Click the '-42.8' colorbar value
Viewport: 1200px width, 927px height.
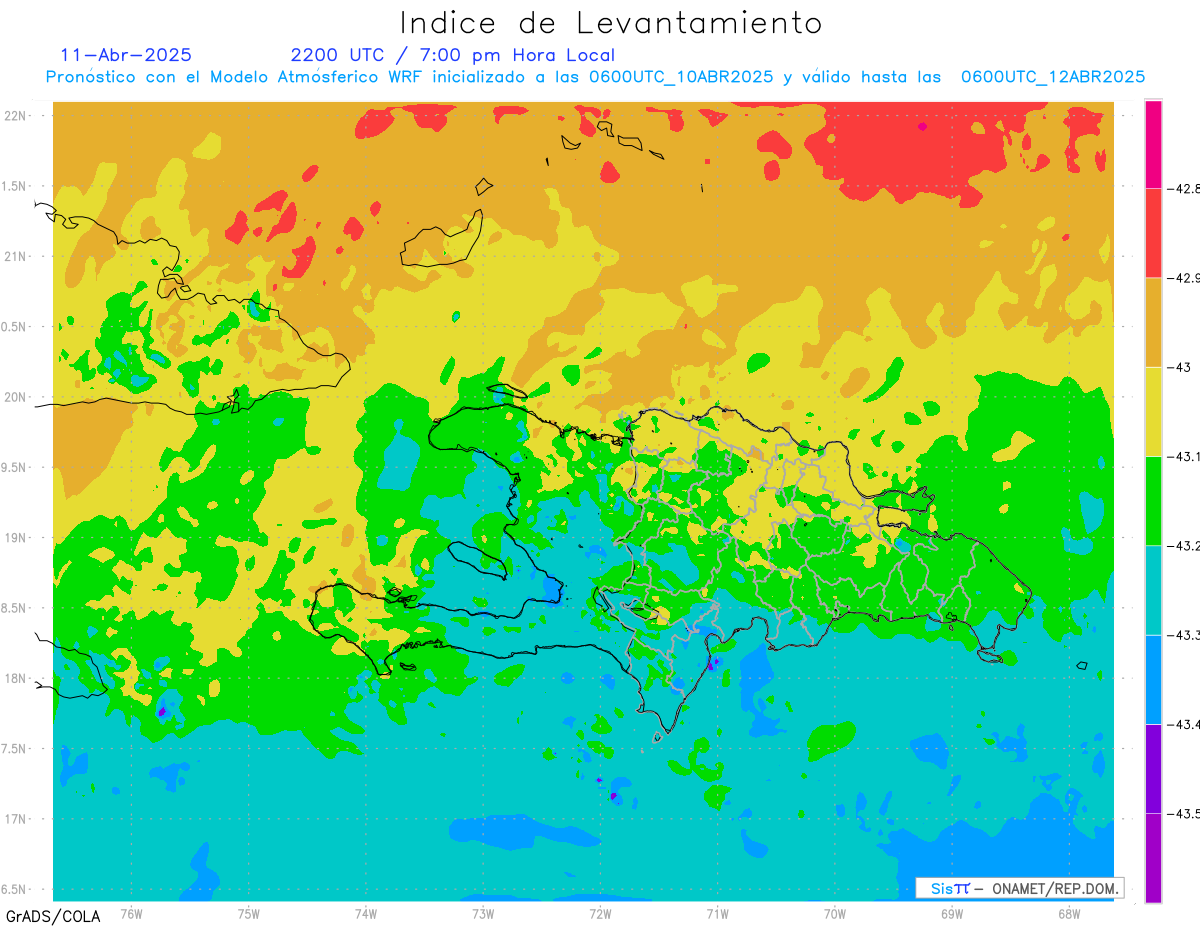pos(1184,188)
